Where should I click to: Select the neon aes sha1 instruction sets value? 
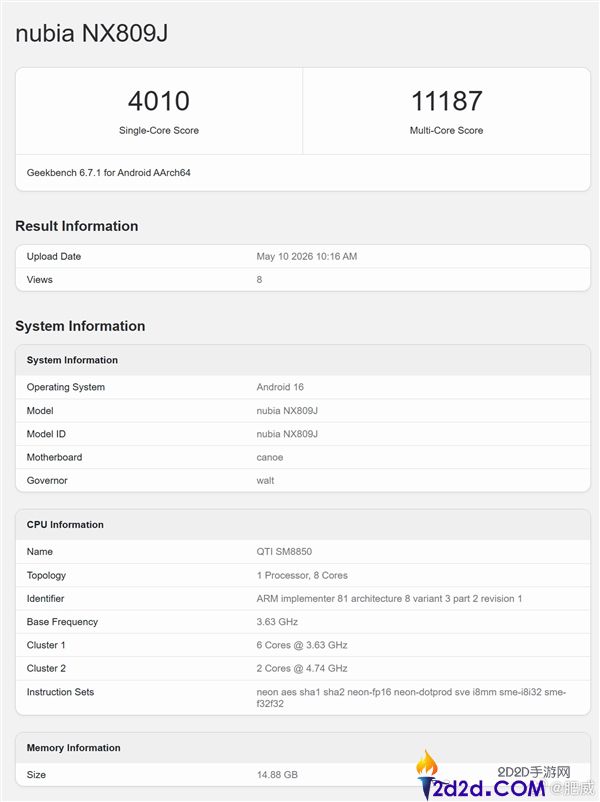click(411, 698)
